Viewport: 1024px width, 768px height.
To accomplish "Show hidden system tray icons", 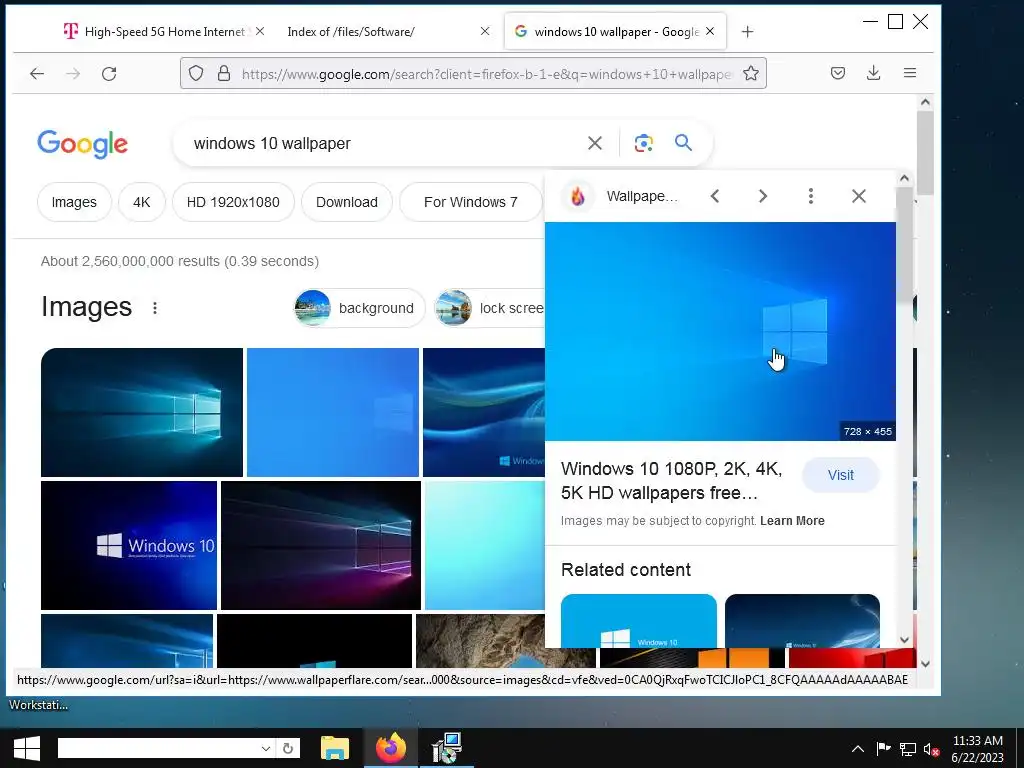I will (857, 749).
